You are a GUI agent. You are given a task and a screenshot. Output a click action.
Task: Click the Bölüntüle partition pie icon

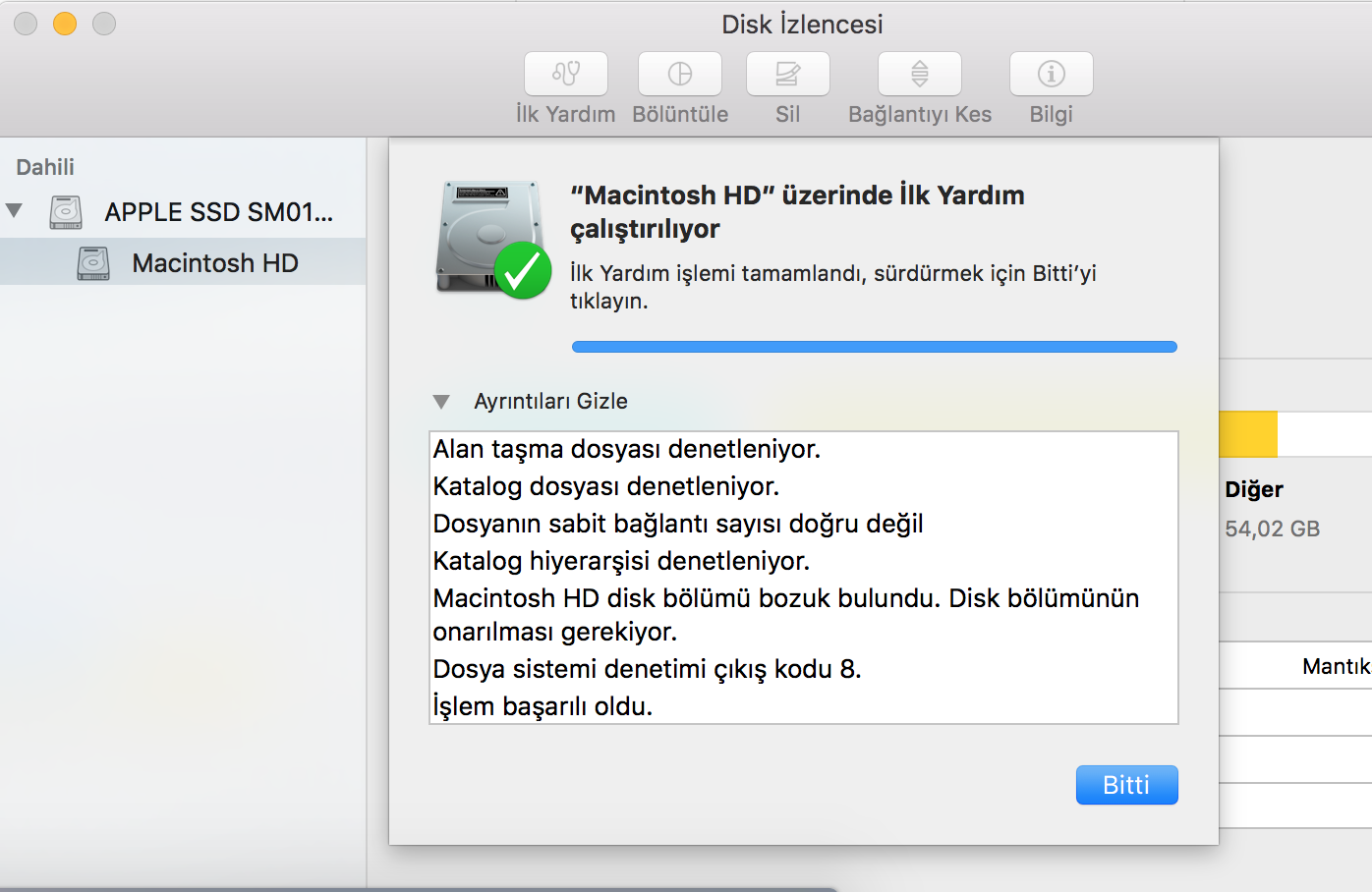(680, 74)
